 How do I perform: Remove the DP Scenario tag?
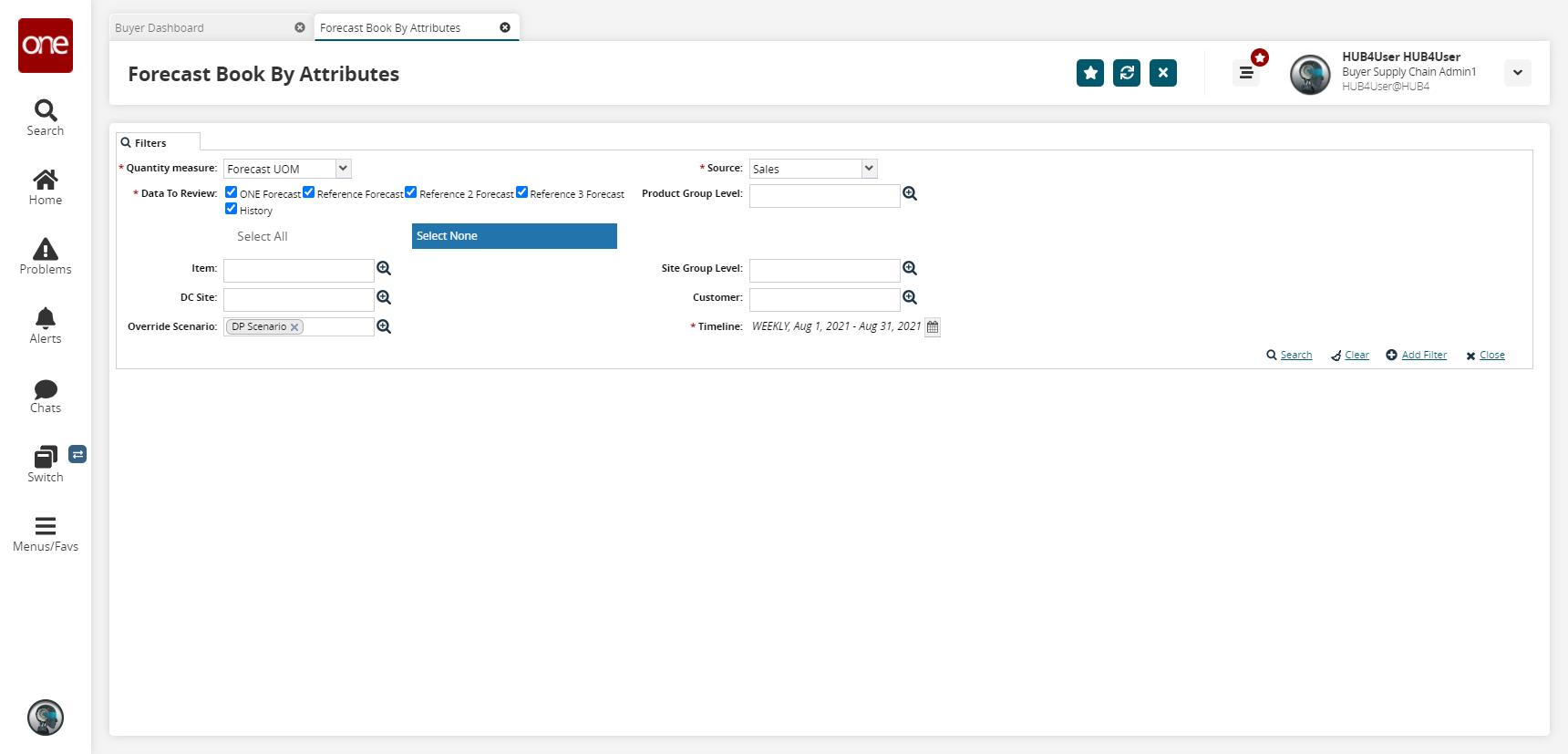pos(294,327)
